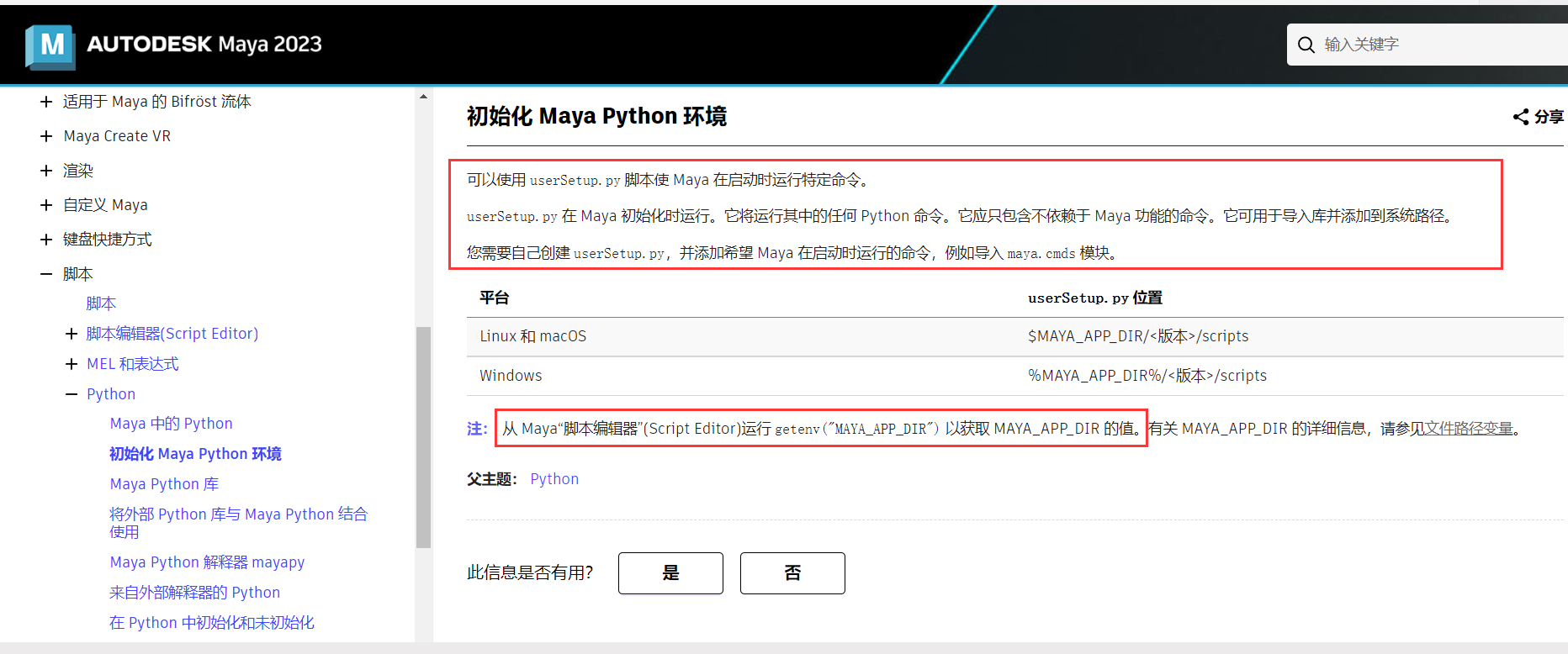Expand the 键盘快捷方式 section
Viewport: 1568px width, 654px height.
coord(46,240)
